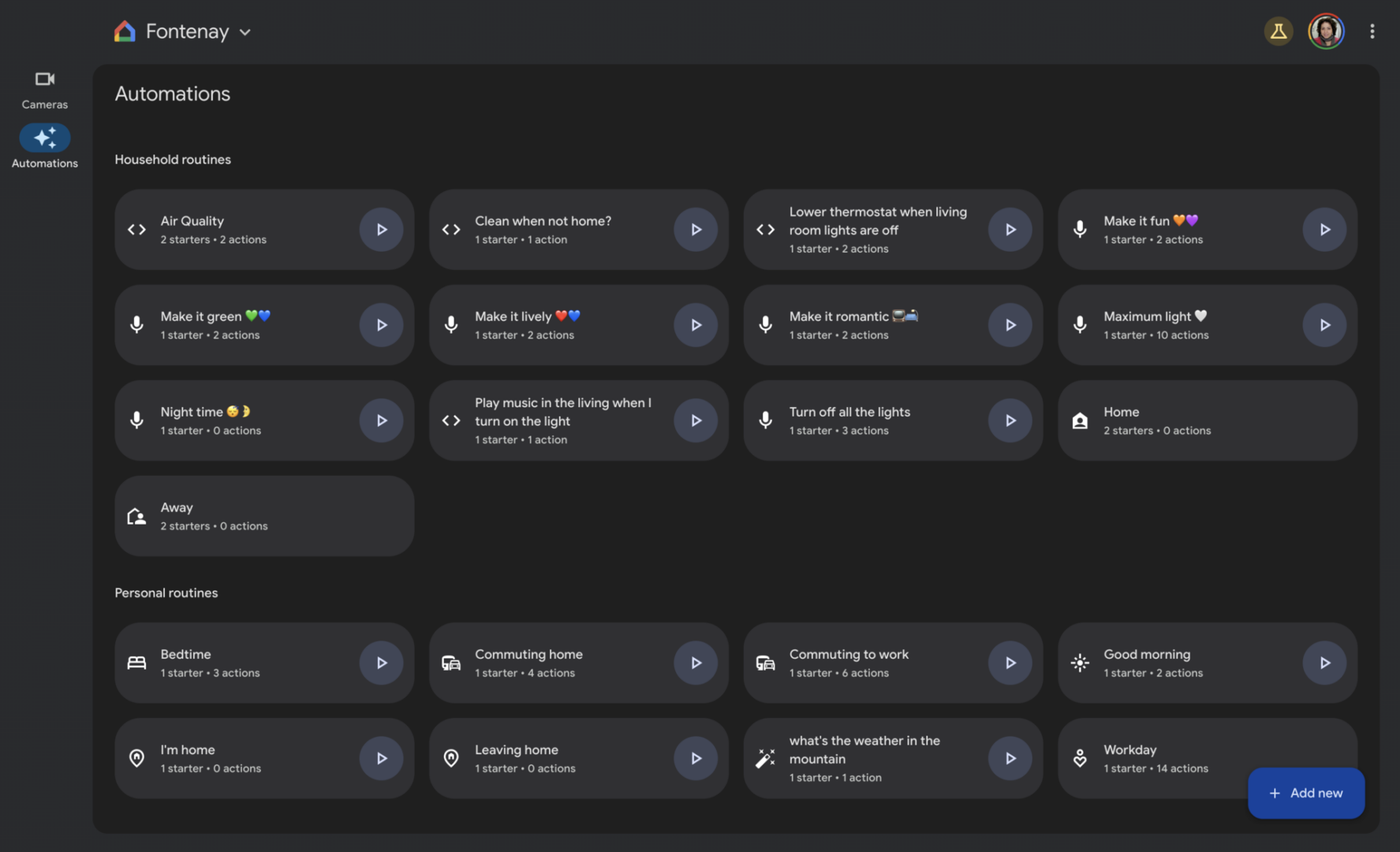Play the Commuting to work routine

pos(1010,663)
